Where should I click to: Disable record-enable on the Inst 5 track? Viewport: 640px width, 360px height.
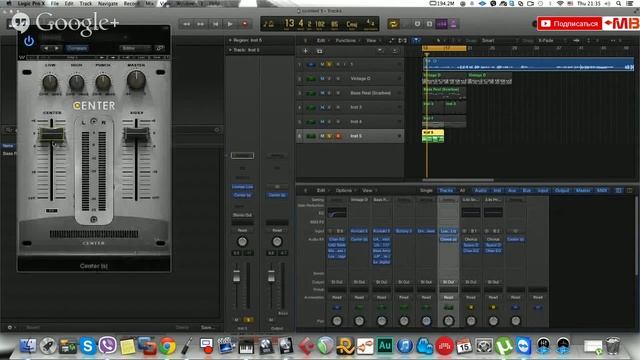point(338,136)
